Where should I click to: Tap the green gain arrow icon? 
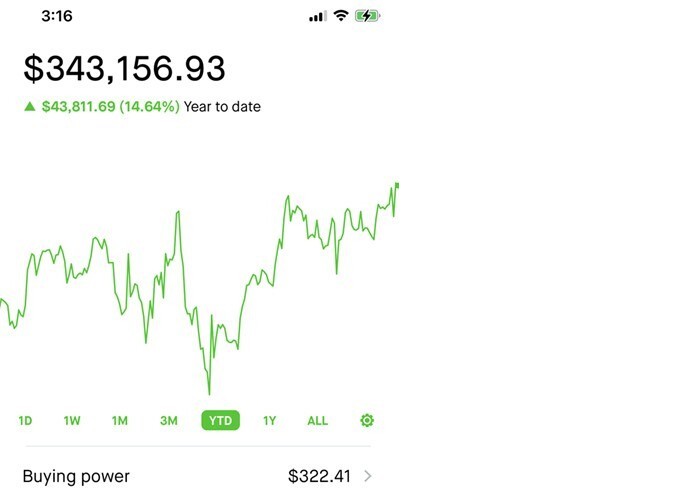[x=30, y=106]
